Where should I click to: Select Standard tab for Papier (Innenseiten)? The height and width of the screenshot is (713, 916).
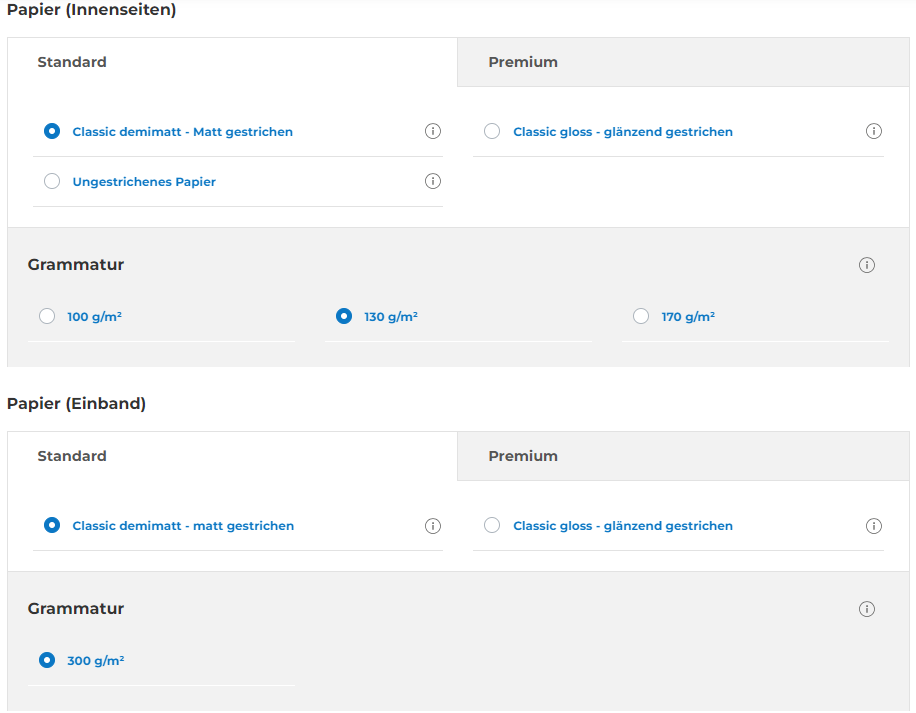click(x=72, y=62)
